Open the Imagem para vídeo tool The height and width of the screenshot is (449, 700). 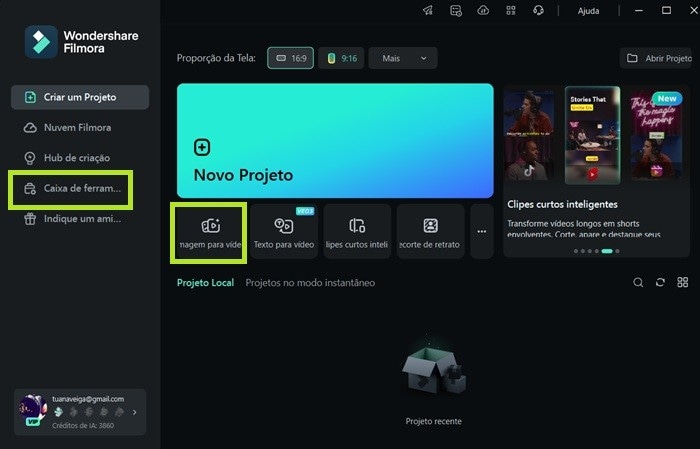coord(210,232)
